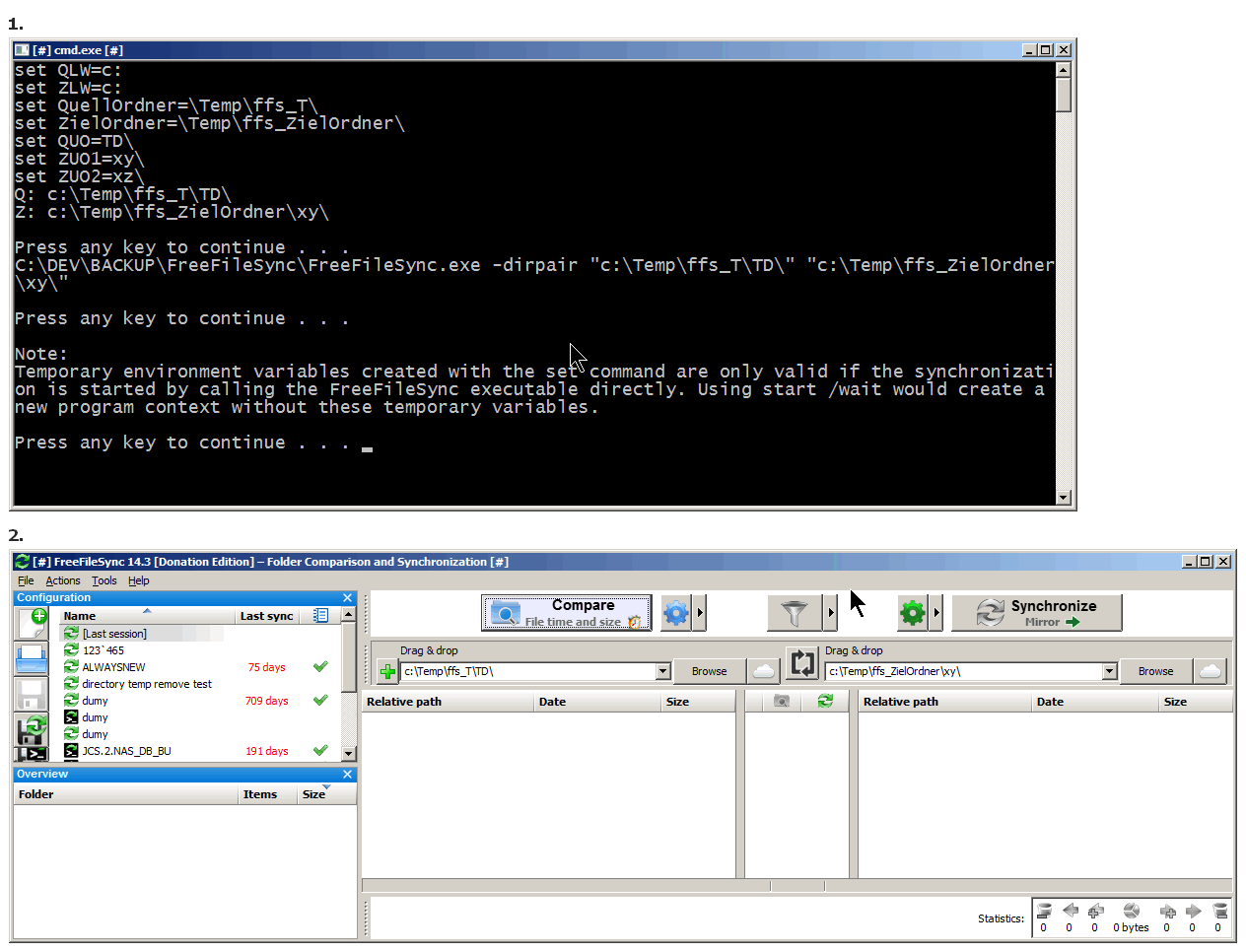1246x952 pixels.
Task: Sort configurations by Last sync column
Action: click(267, 616)
